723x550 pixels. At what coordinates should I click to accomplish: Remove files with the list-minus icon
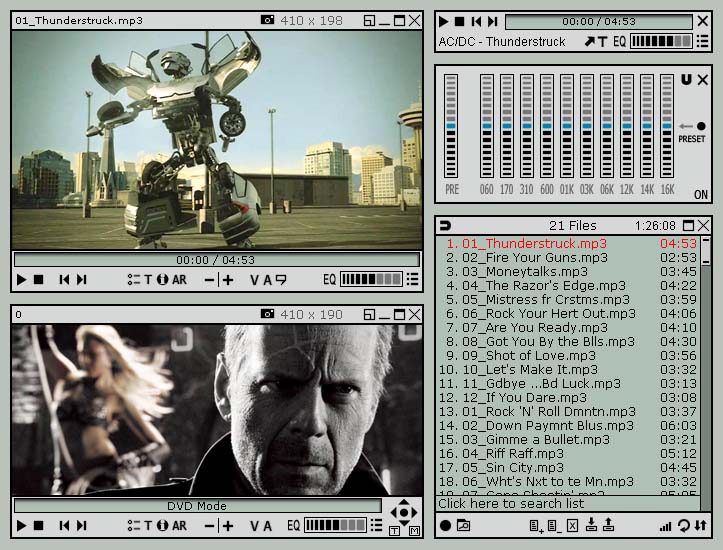554,526
